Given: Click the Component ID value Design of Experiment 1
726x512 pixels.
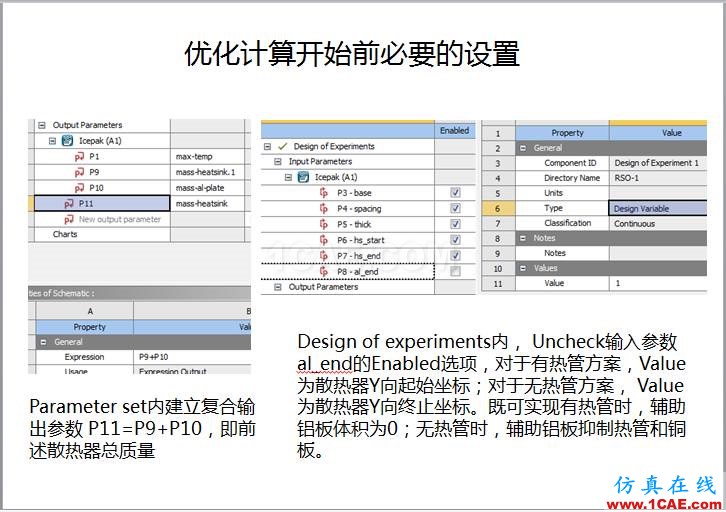Looking at the screenshot, I should tap(658, 163).
